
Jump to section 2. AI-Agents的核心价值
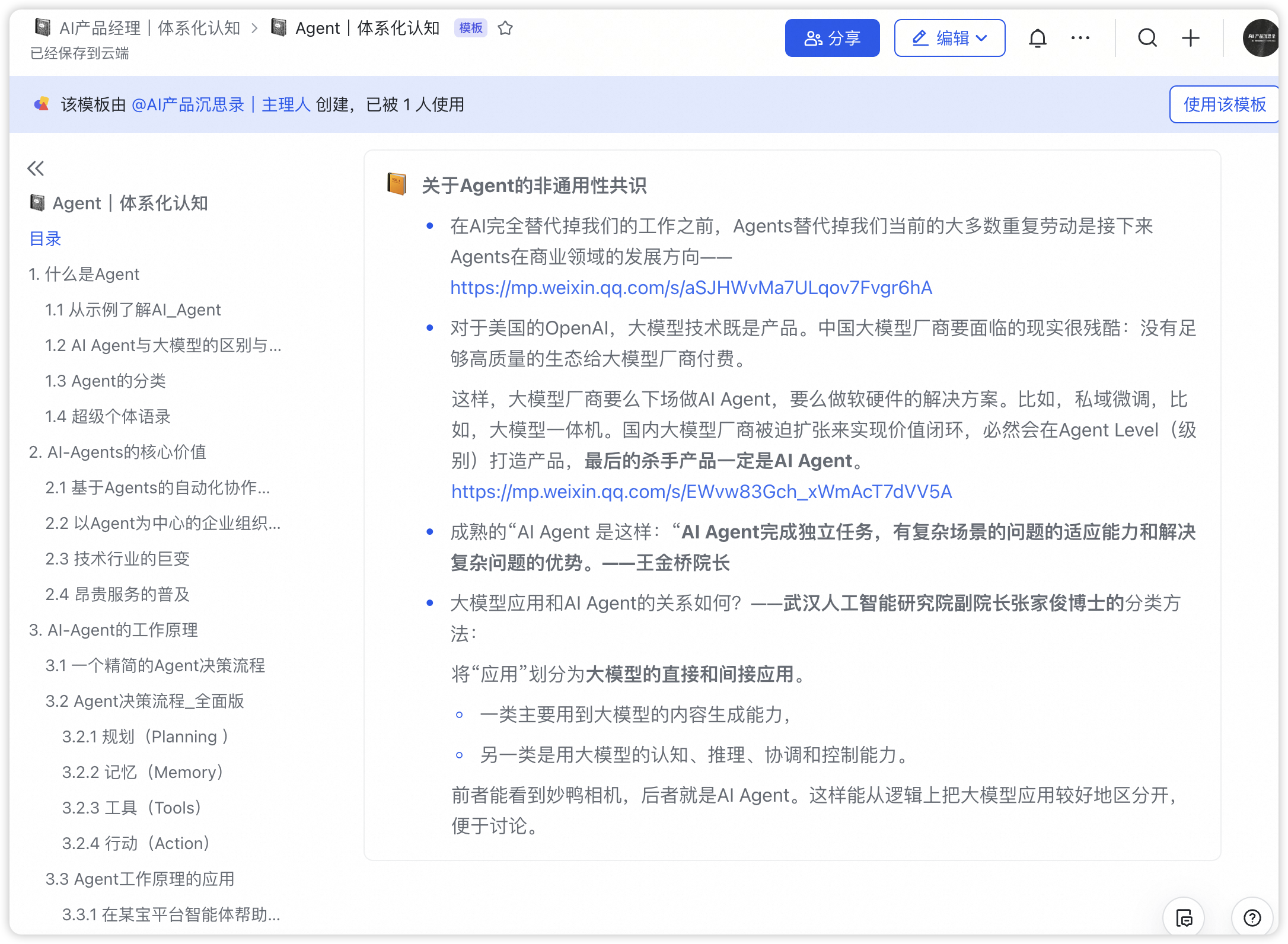(117, 452)
